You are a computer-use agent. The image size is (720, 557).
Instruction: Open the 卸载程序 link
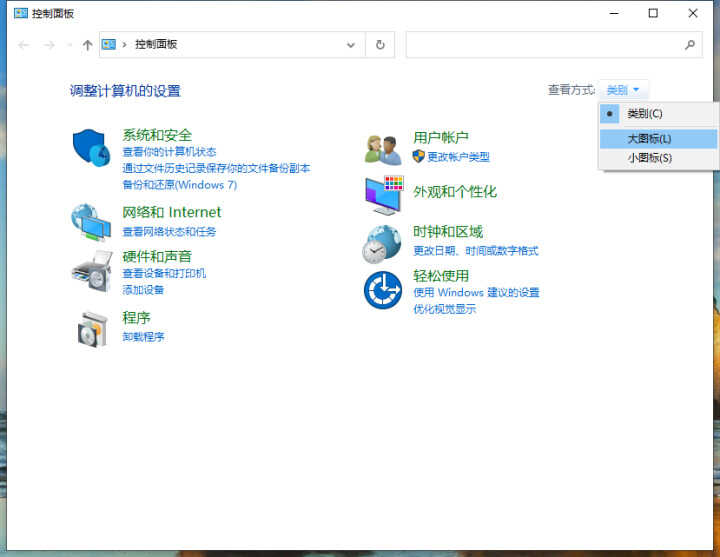tap(143, 337)
